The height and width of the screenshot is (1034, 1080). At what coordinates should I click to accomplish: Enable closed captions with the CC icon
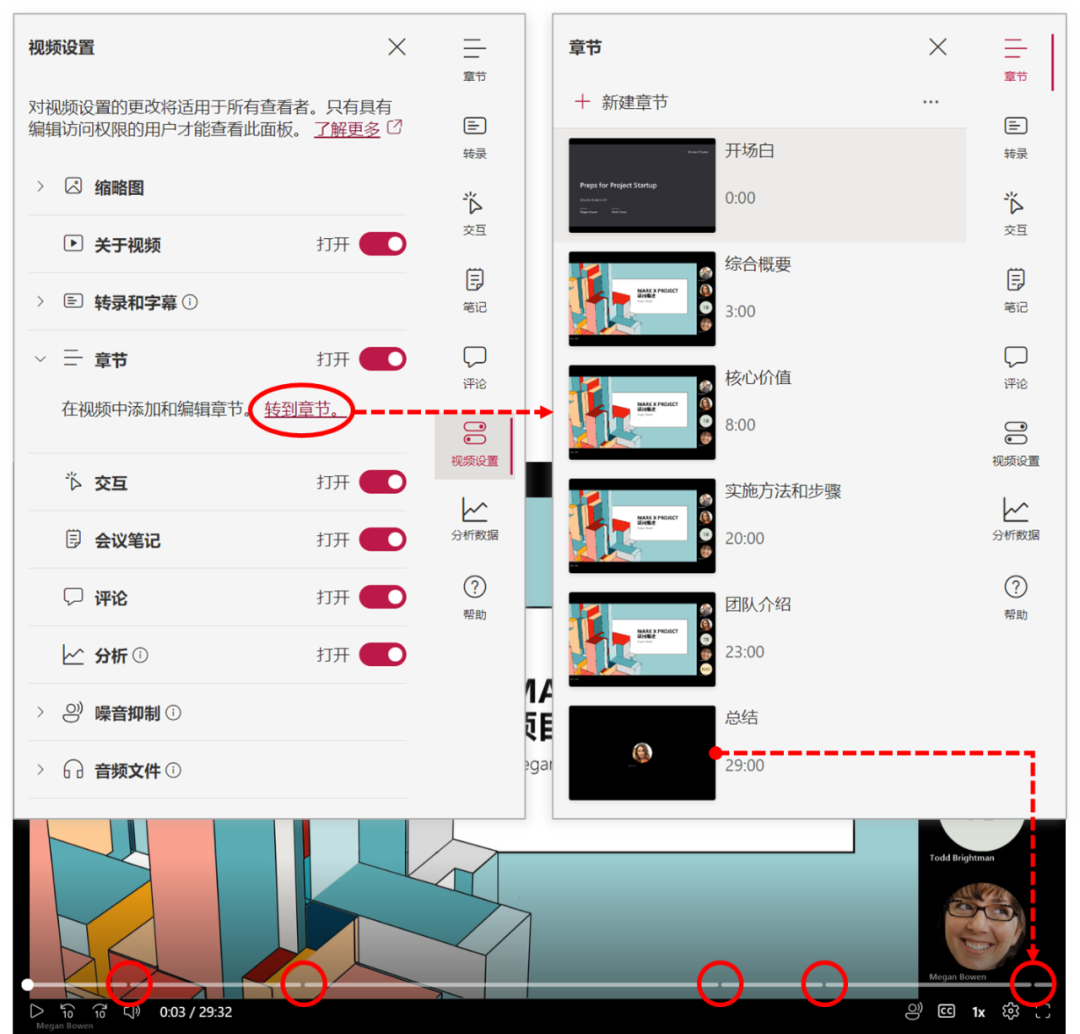tap(946, 1011)
